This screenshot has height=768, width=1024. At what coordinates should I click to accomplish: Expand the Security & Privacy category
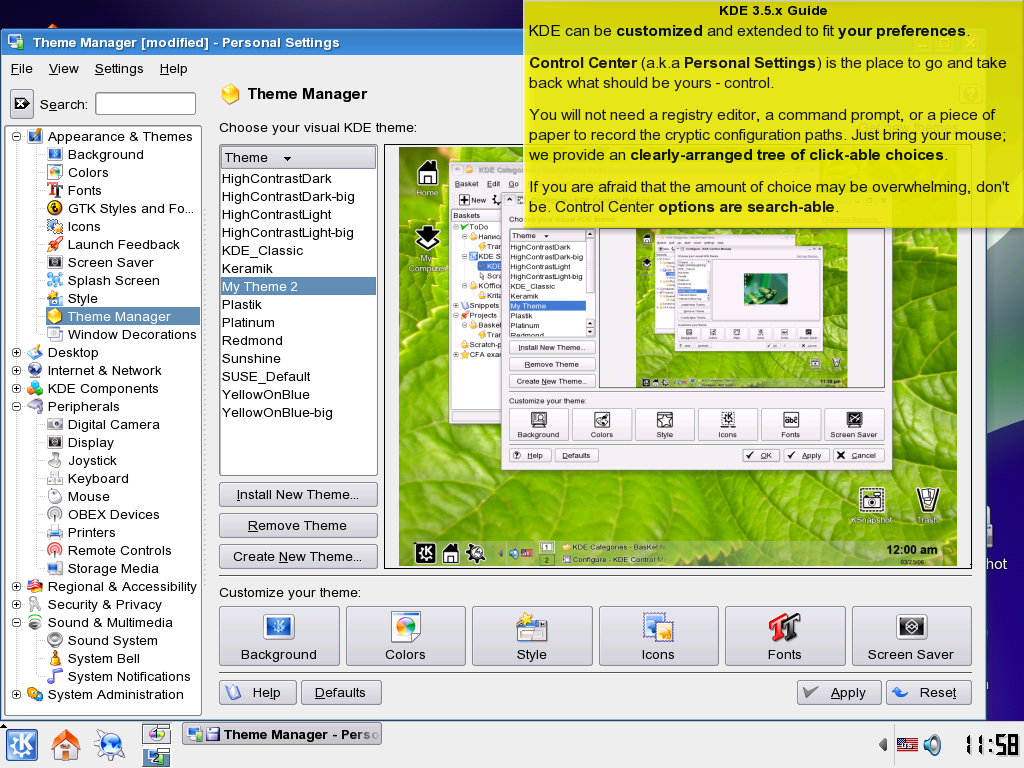click(x=17, y=604)
